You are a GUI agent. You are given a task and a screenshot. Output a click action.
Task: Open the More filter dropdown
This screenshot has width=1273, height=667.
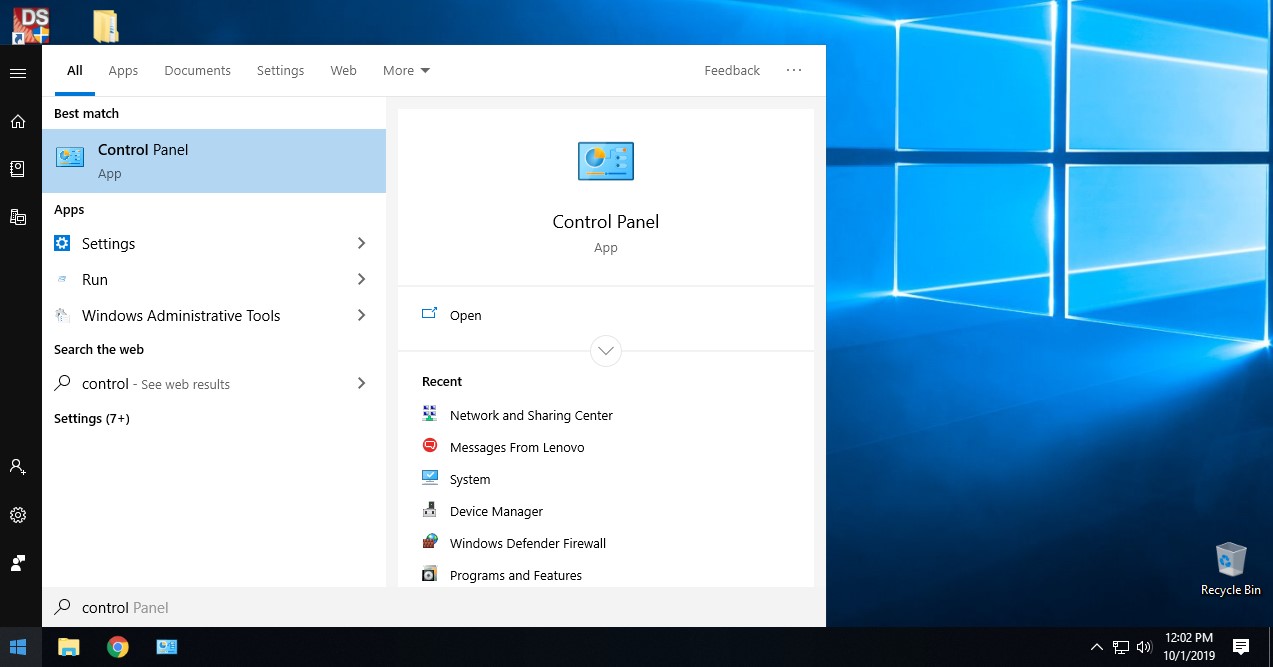[406, 70]
